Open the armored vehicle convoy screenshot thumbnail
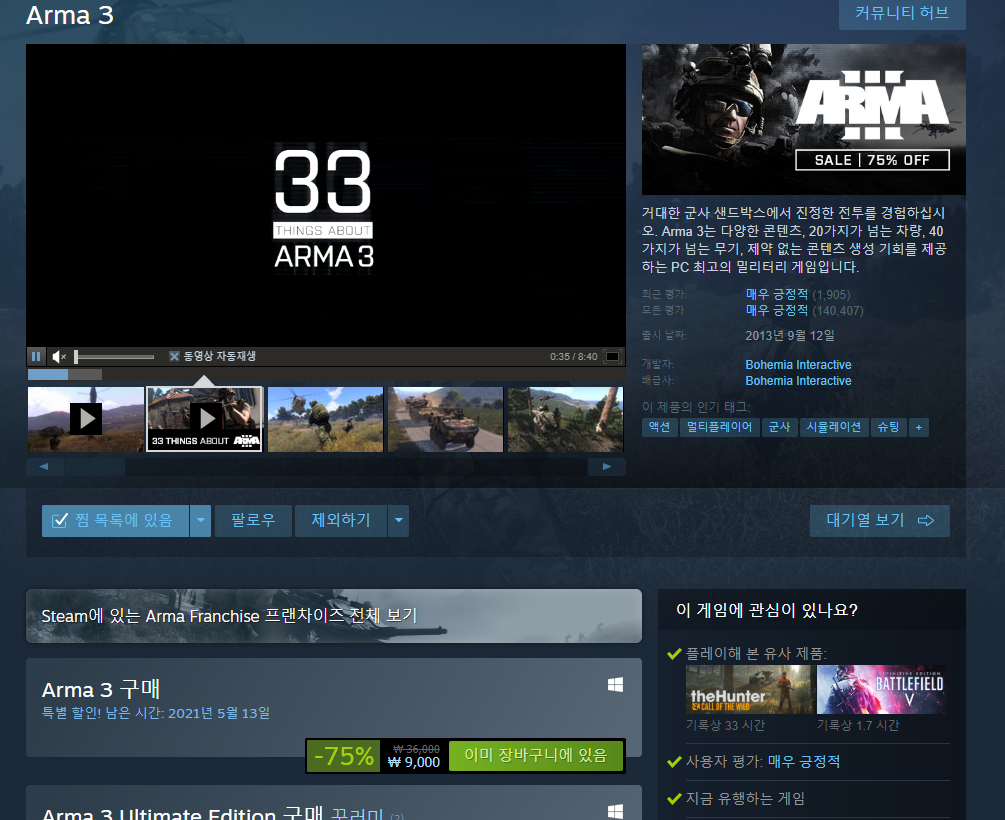The height and width of the screenshot is (820, 1005). tap(445, 419)
